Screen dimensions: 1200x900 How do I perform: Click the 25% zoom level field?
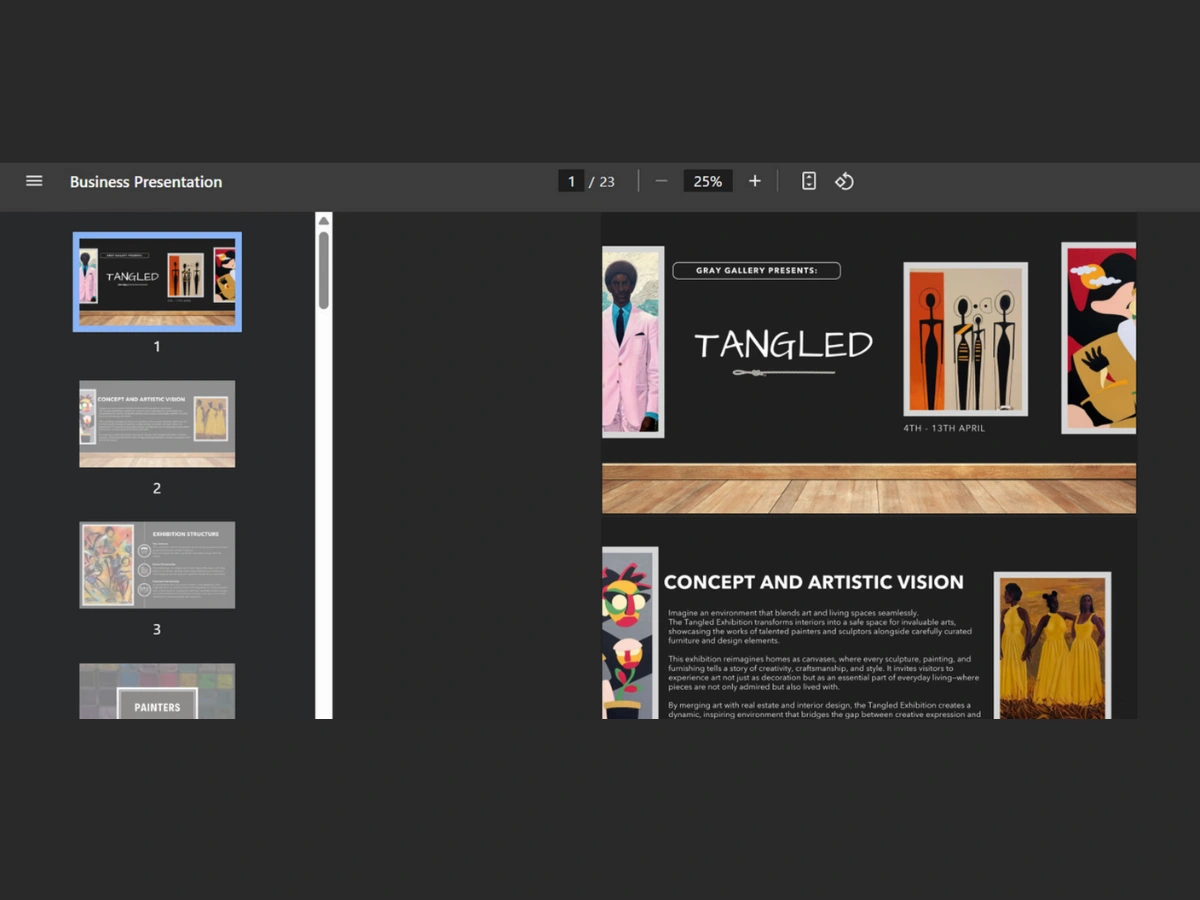point(708,181)
